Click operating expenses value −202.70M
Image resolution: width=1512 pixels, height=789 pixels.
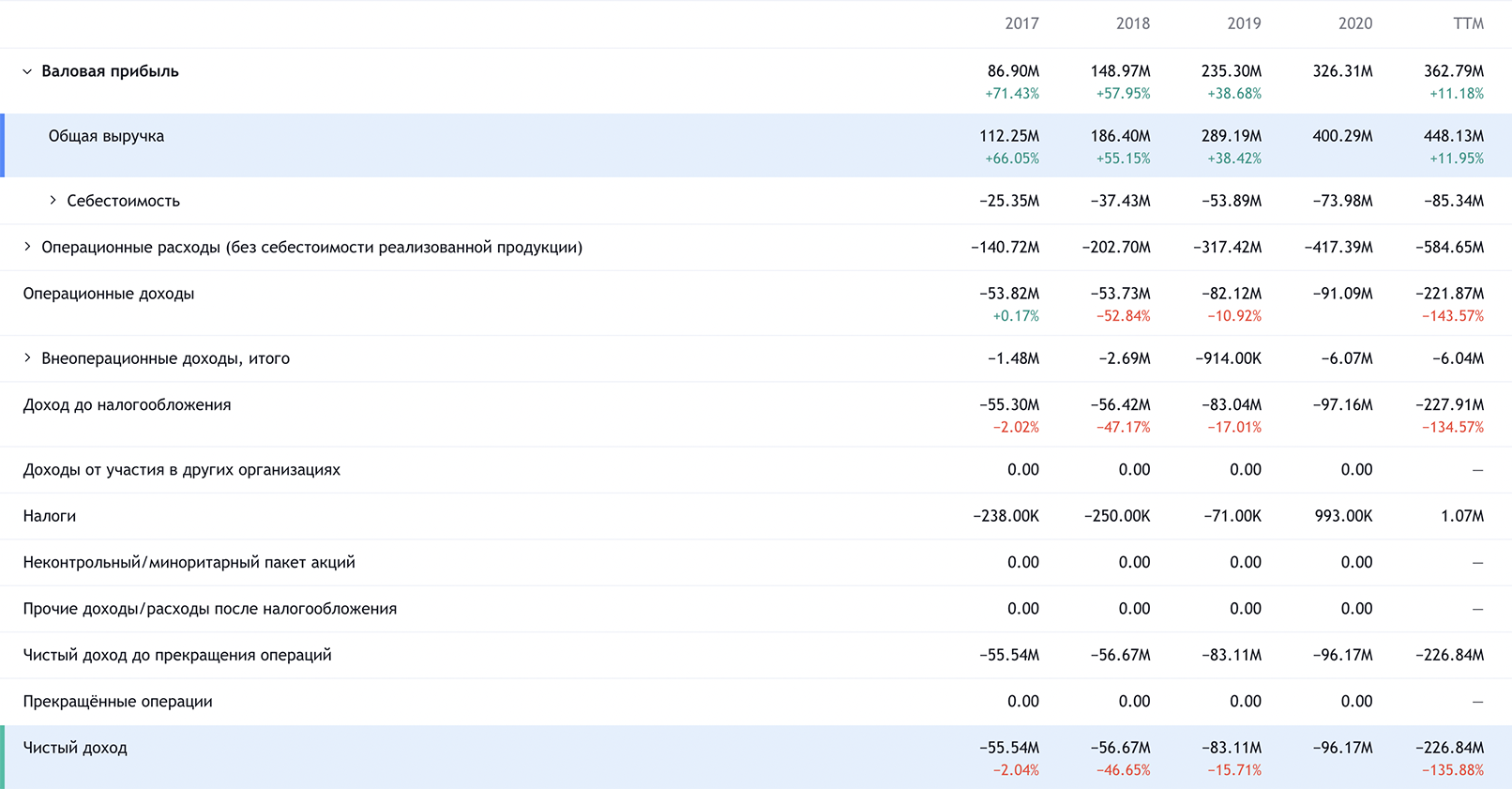coord(1116,248)
